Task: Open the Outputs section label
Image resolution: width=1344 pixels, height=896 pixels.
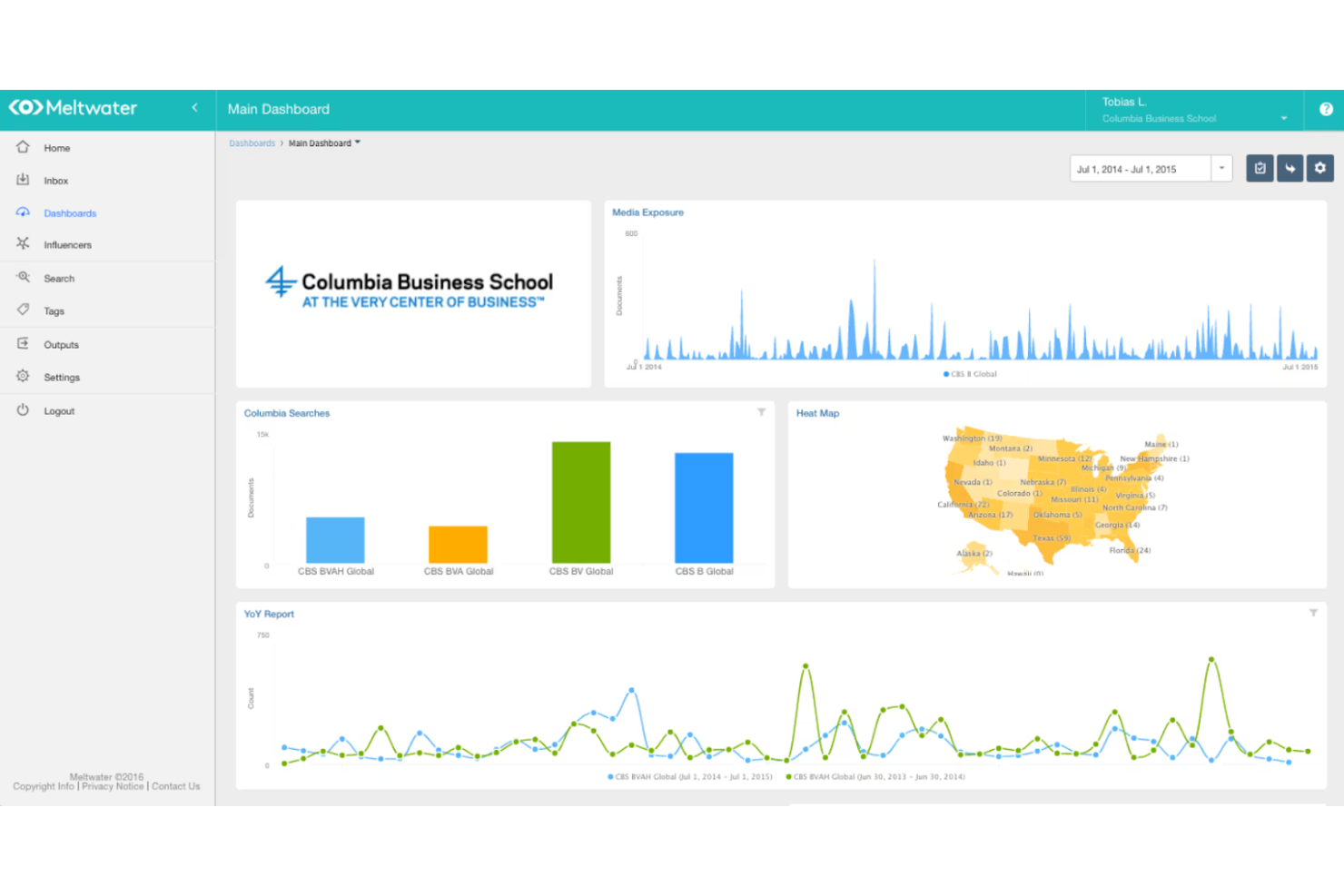Action: point(62,345)
